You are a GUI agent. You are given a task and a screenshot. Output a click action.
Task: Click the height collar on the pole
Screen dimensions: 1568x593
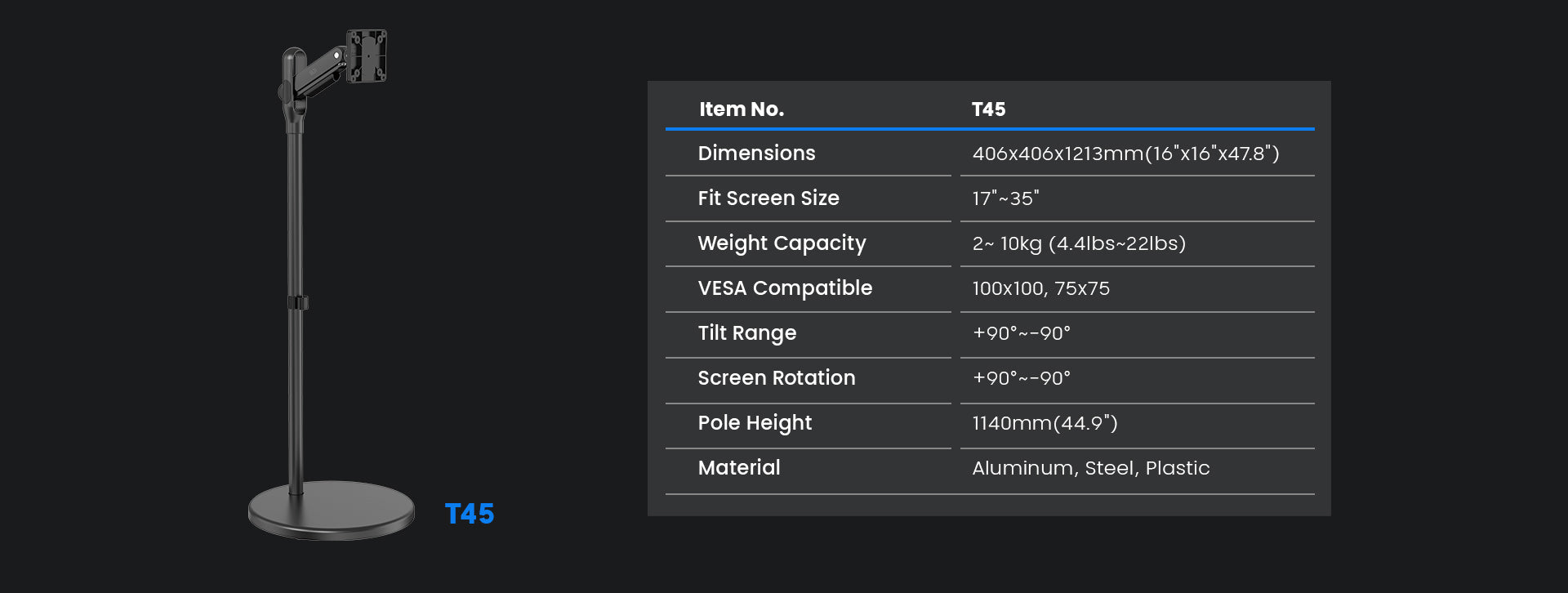[x=297, y=303]
